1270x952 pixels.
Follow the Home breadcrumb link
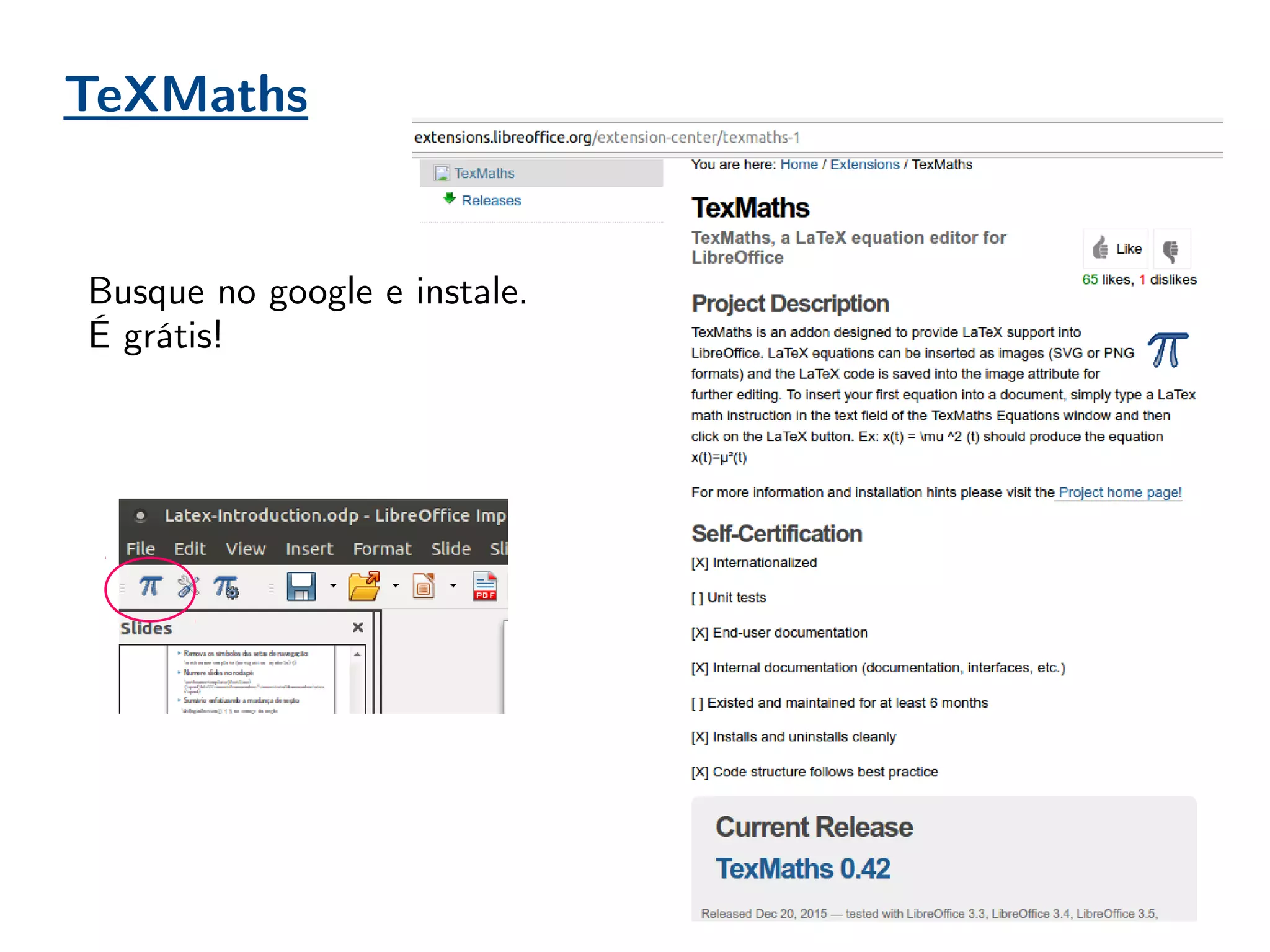(x=799, y=164)
